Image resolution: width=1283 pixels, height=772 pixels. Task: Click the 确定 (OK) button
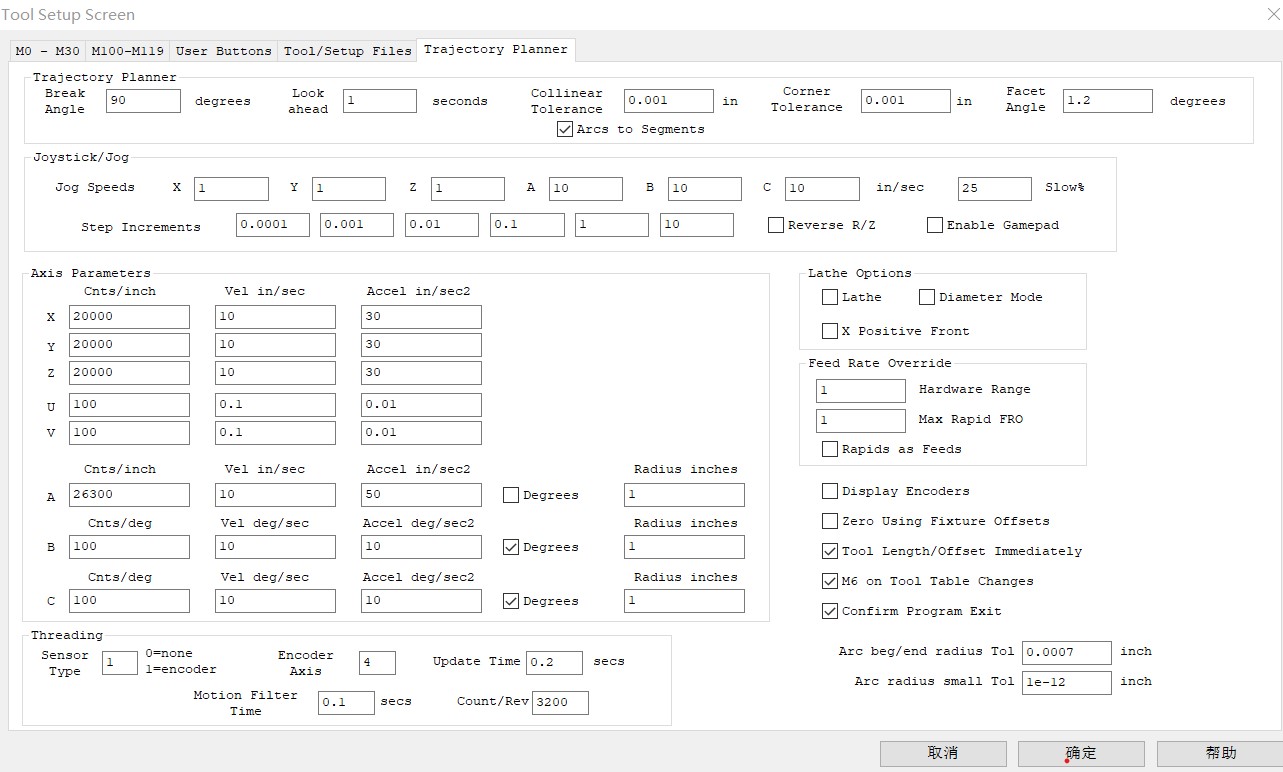[1080, 753]
